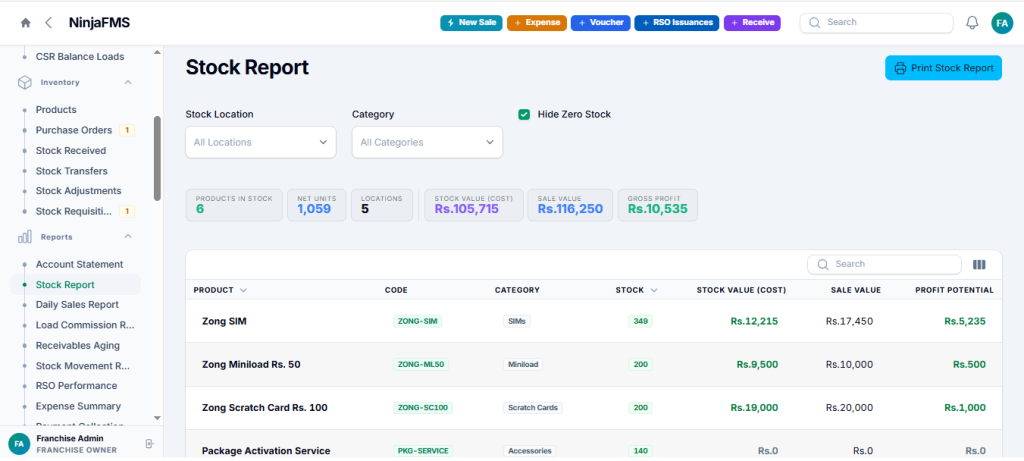Open Stock Requisitions in sidebar
The image size is (1024, 461).
point(74,212)
